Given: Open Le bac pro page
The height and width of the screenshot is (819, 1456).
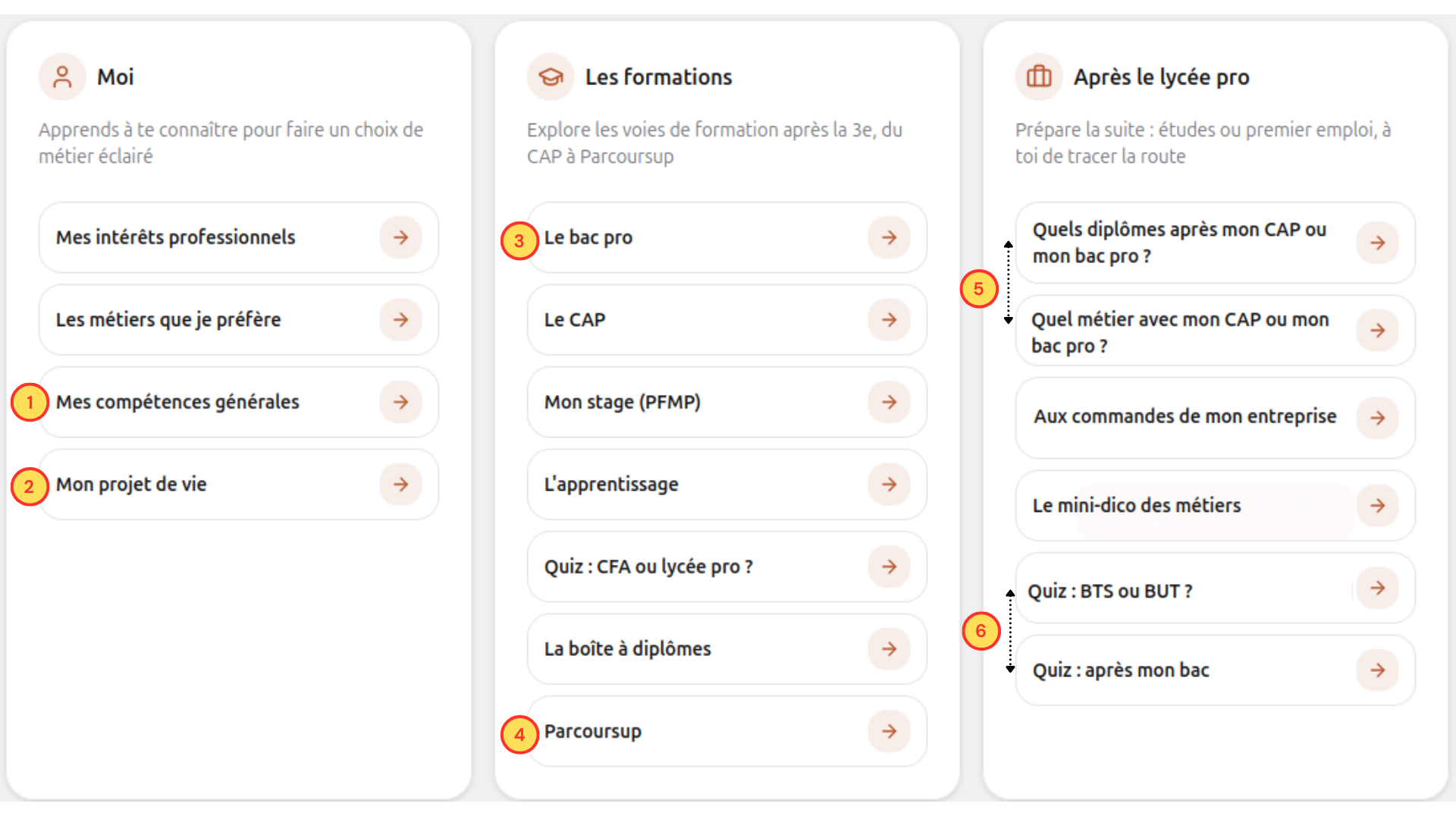Looking at the screenshot, I should 727,237.
